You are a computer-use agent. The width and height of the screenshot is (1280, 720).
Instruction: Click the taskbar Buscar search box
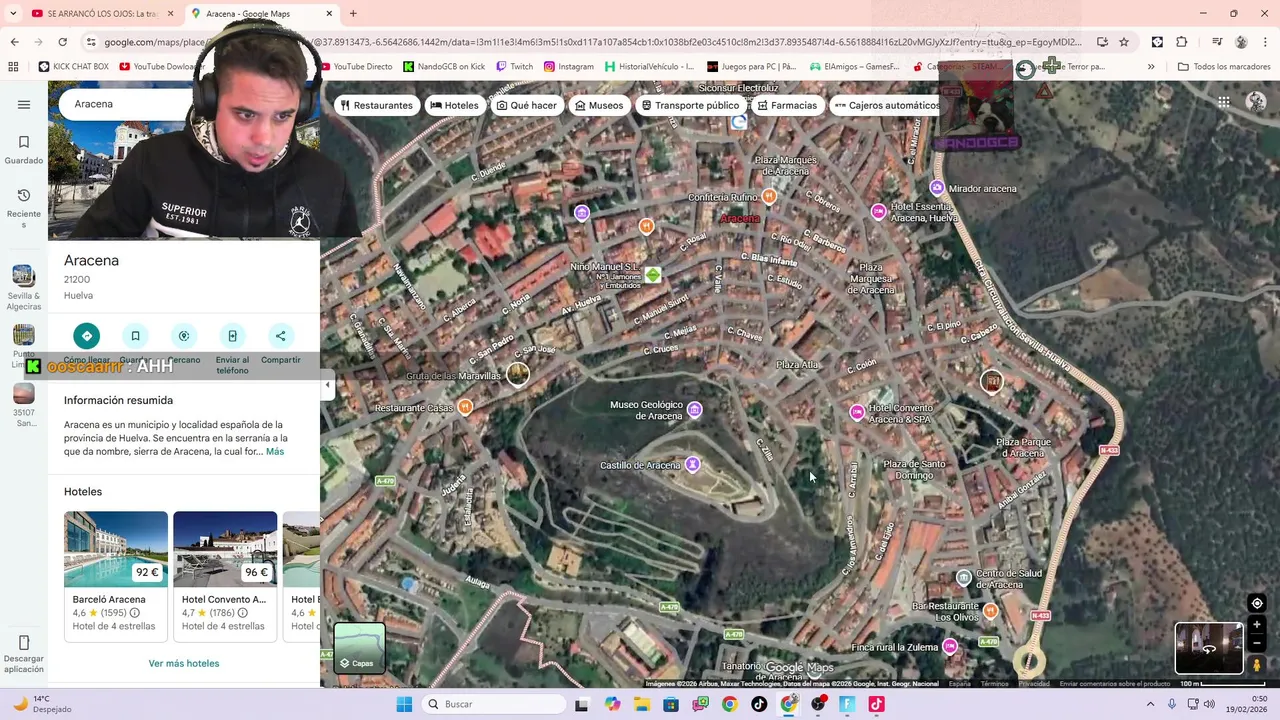[x=493, y=704]
